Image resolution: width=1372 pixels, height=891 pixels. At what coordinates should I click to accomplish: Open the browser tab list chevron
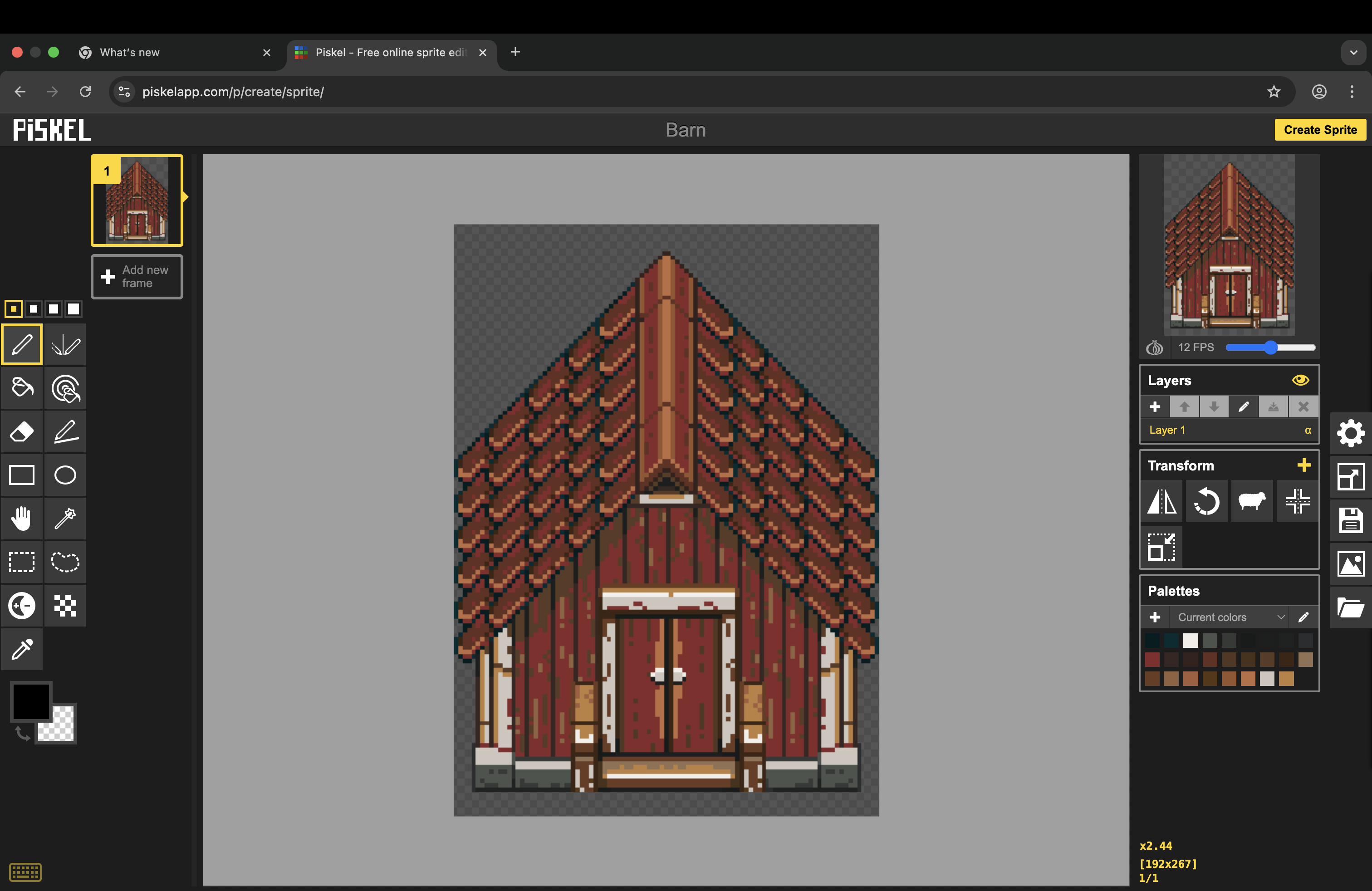(x=1353, y=53)
